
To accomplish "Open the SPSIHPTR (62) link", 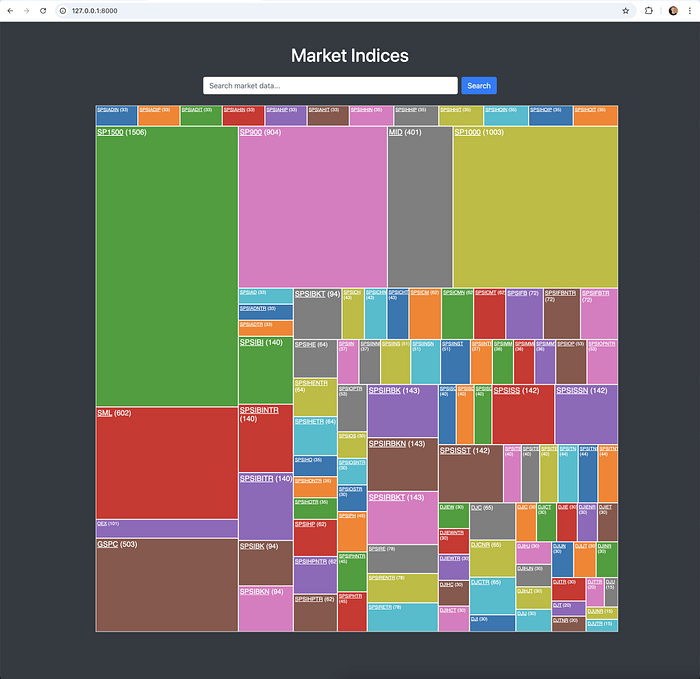I will (308, 599).
